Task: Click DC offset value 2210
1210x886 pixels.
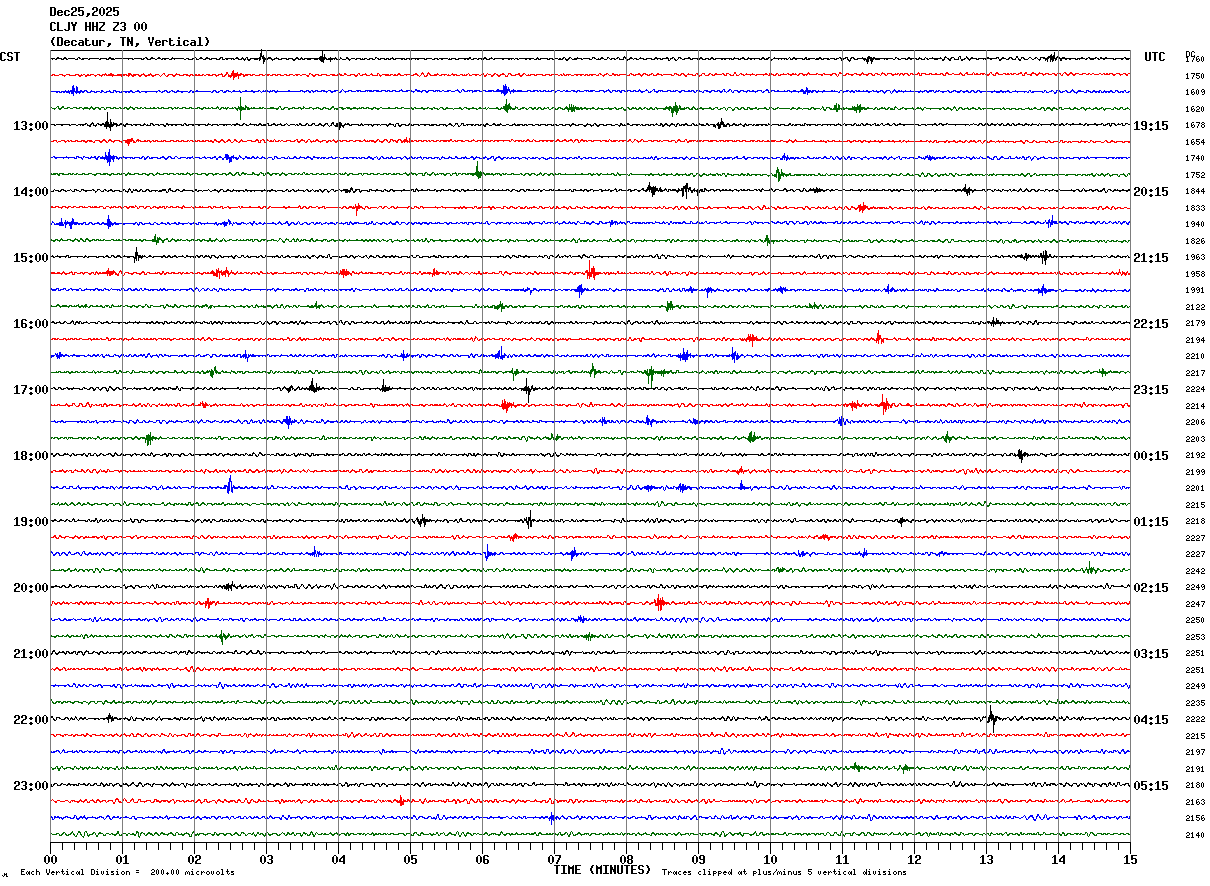Action: click(x=1195, y=357)
